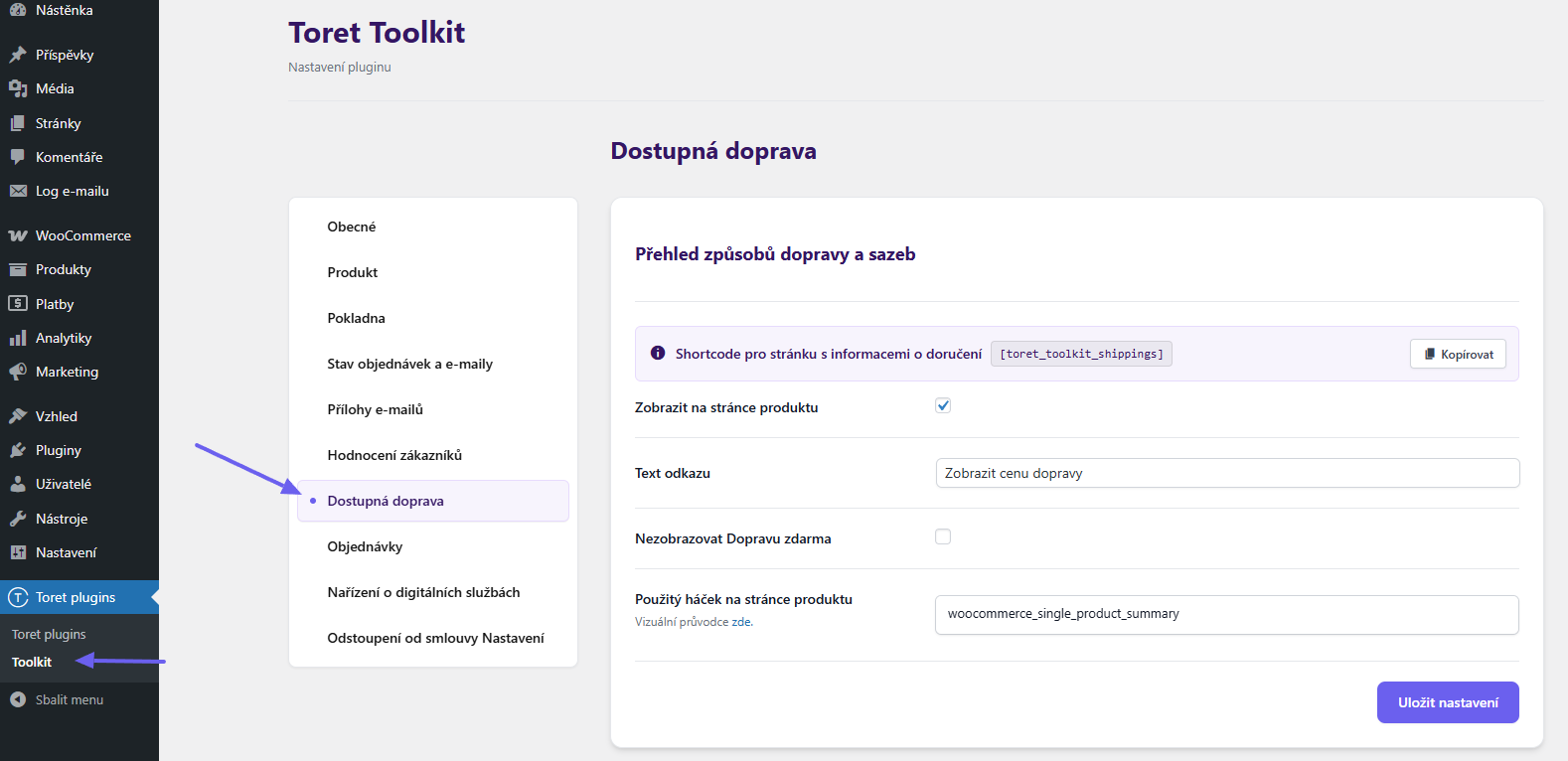
Task: Click the WooCommerce logo icon
Action: click(x=18, y=235)
